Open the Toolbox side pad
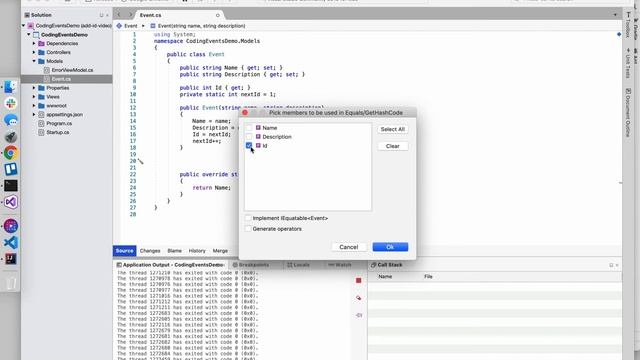The image size is (640, 360). [x=628, y=25]
